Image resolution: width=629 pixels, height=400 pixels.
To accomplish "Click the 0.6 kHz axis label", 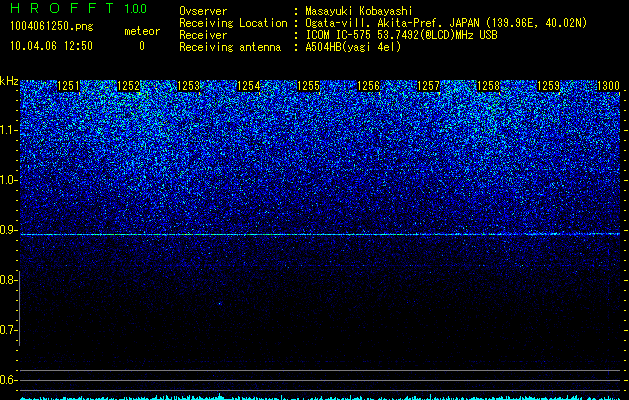I will tap(8, 380).
